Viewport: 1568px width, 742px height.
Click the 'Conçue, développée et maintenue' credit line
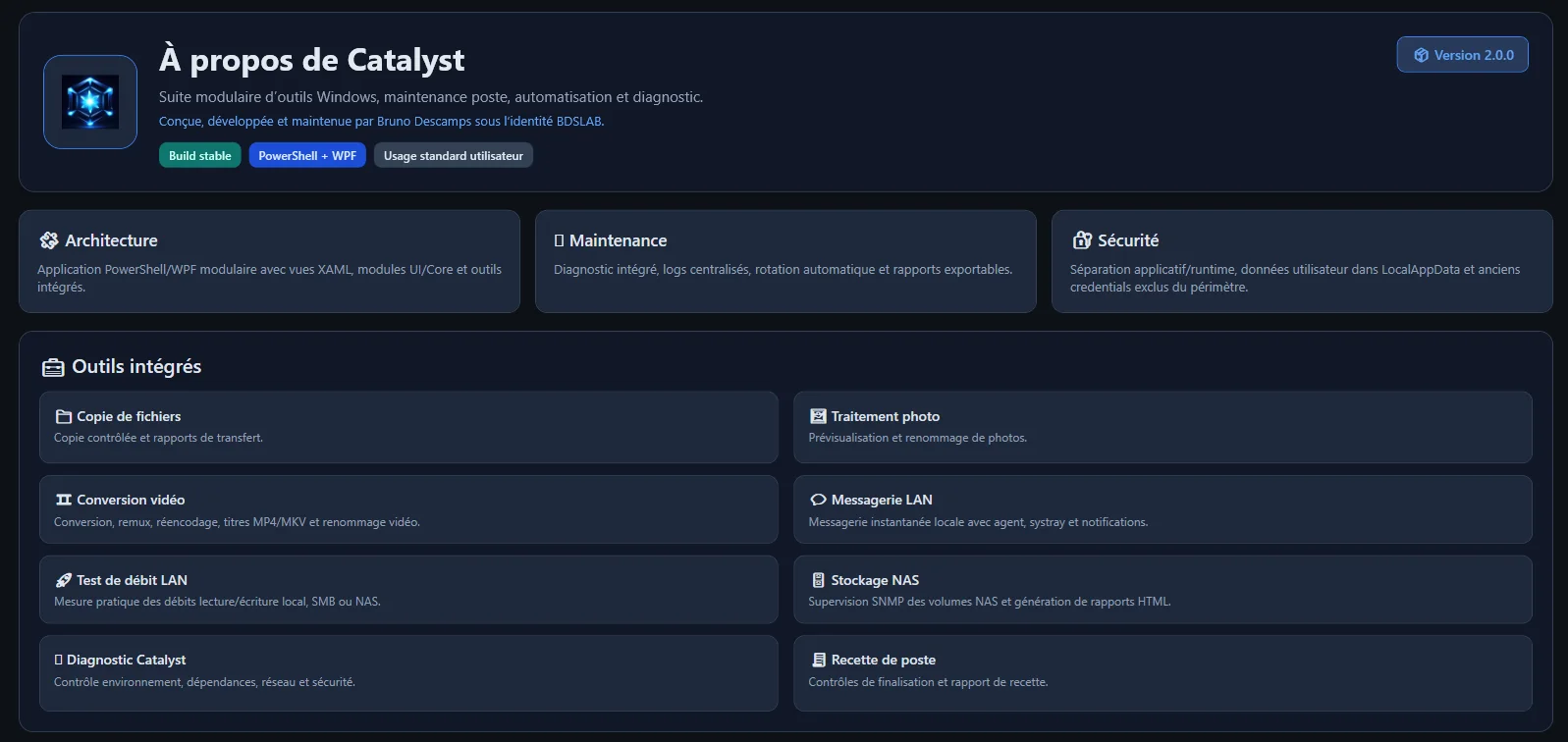(x=382, y=122)
